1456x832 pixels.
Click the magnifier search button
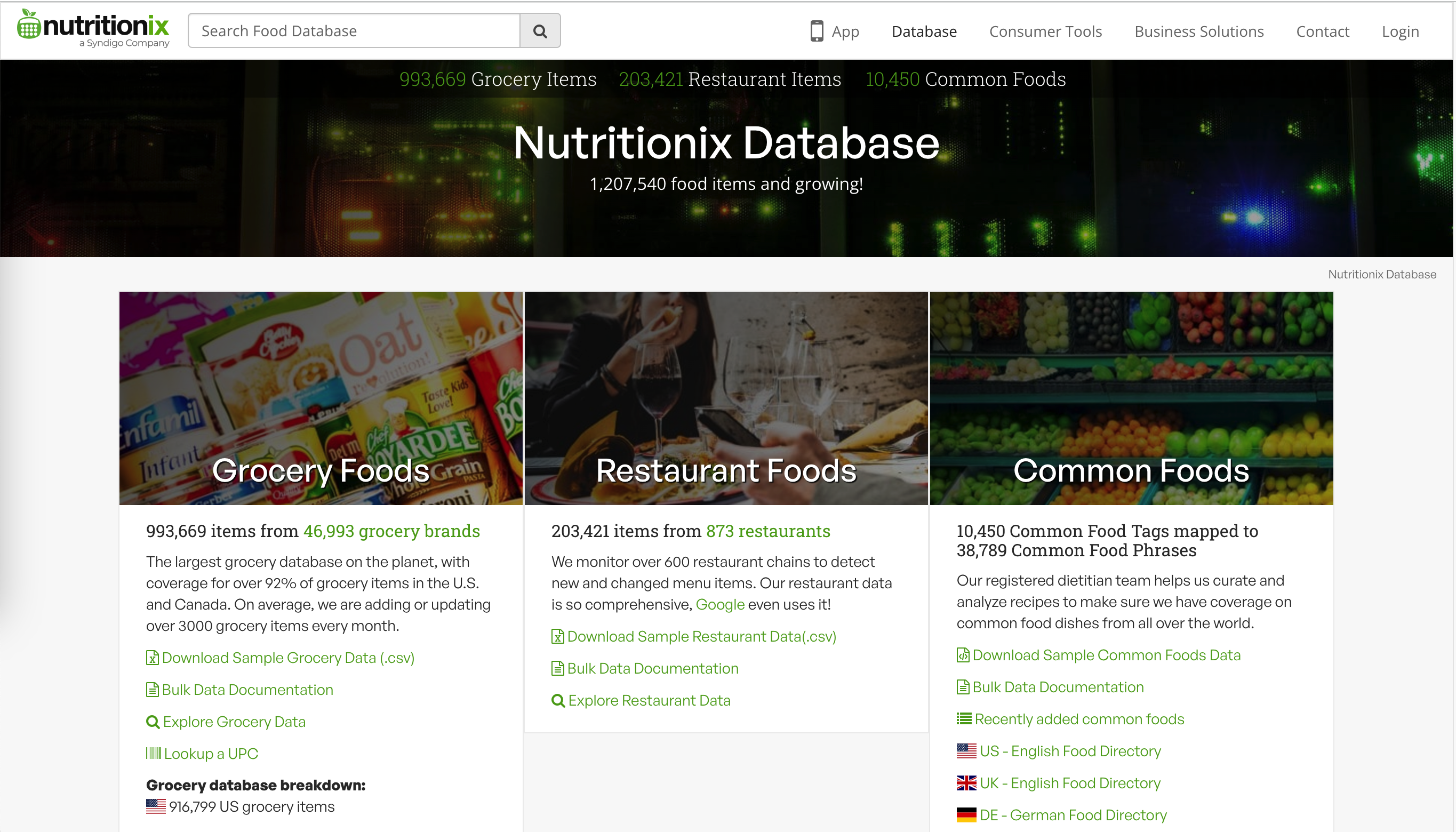(539, 31)
